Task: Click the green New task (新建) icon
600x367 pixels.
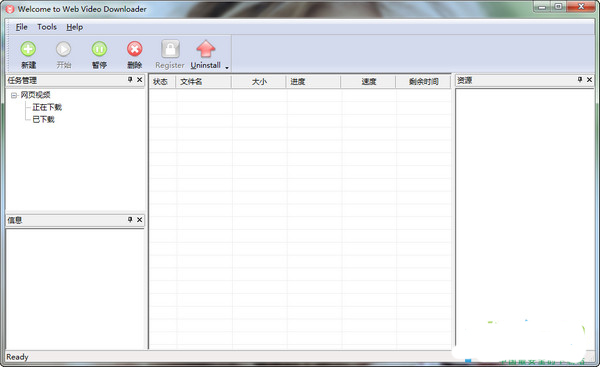Action: tap(28, 49)
